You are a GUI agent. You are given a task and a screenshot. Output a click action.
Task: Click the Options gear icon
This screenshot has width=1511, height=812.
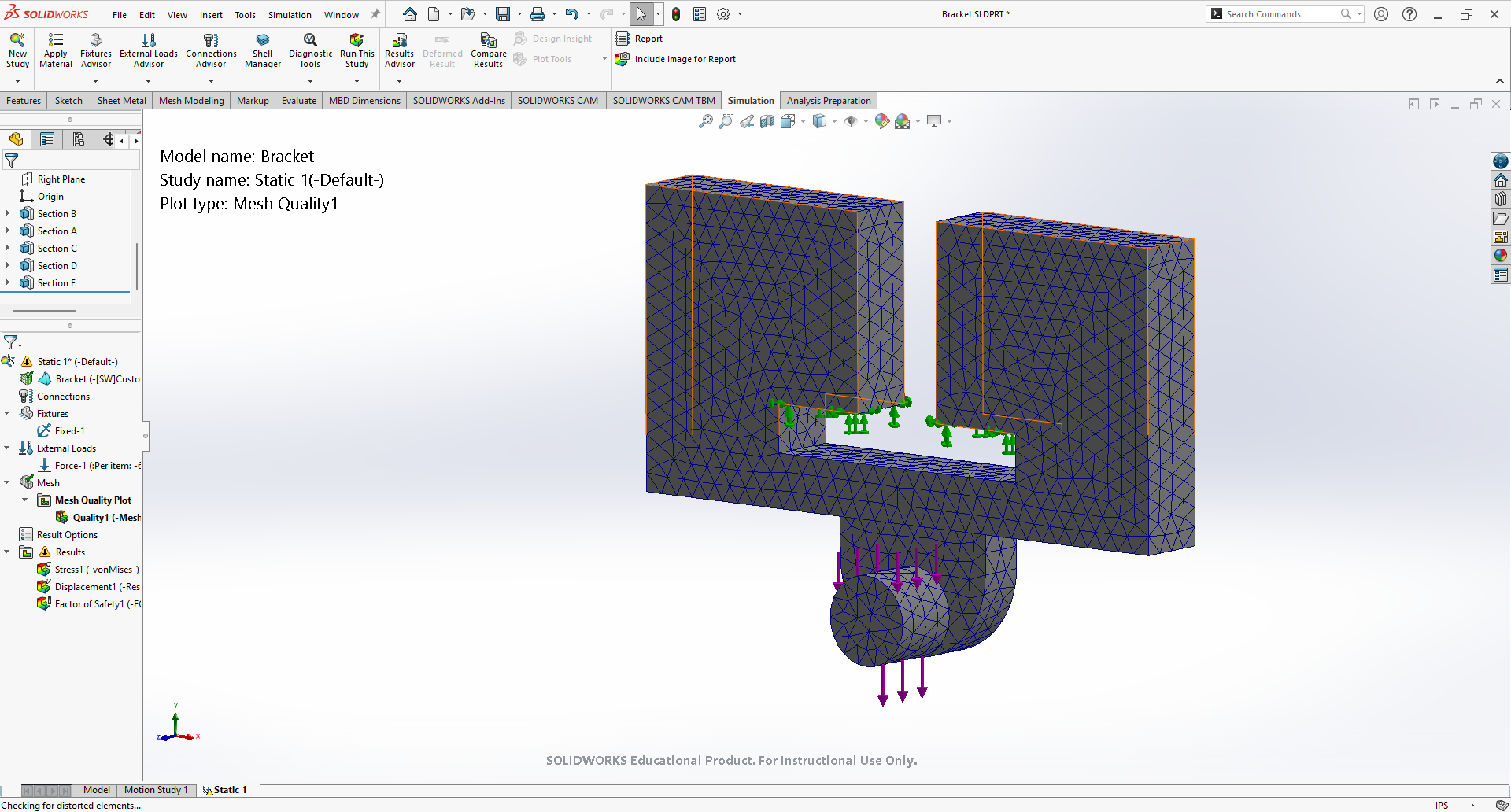click(723, 14)
